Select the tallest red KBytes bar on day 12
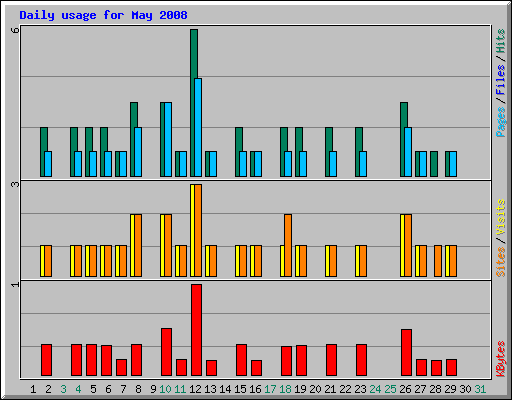The image size is (512, 400). pyautogui.click(x=196, y=330)
